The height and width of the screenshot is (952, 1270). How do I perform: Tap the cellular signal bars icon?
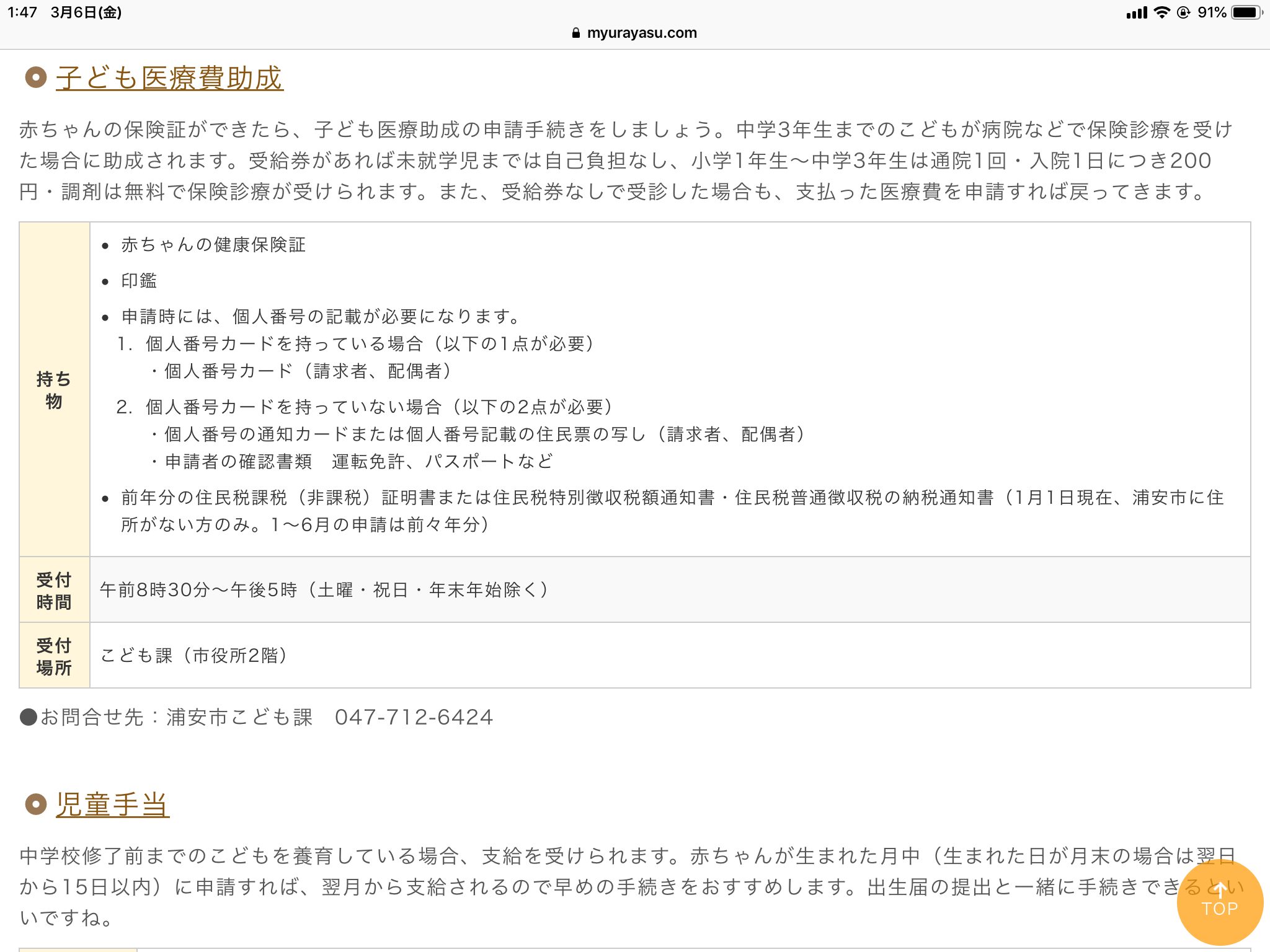coord(1136,12)
